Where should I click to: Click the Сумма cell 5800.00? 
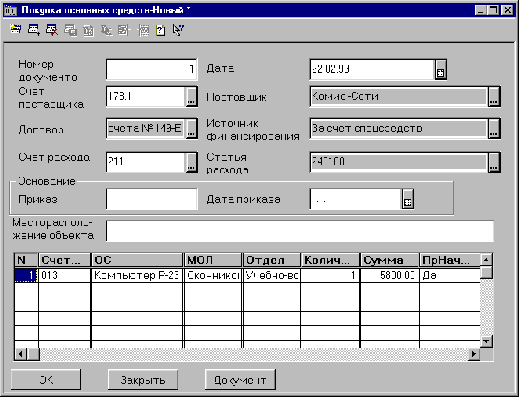[389, 275]
